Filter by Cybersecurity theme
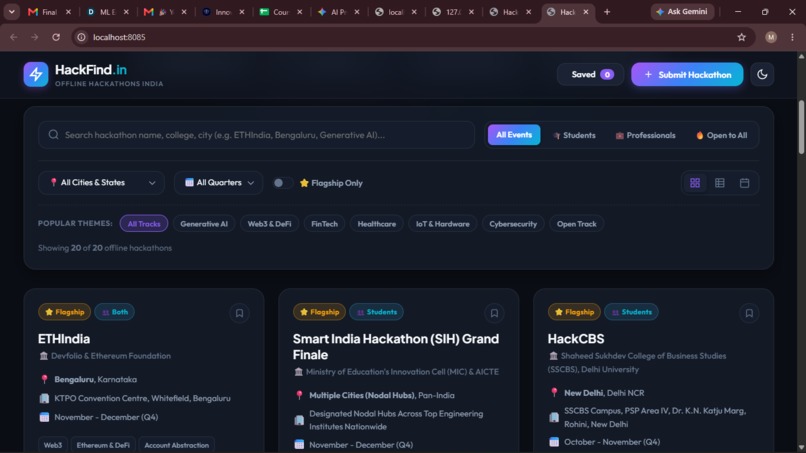The image size is (806, 453). click(x=513, y=224)
